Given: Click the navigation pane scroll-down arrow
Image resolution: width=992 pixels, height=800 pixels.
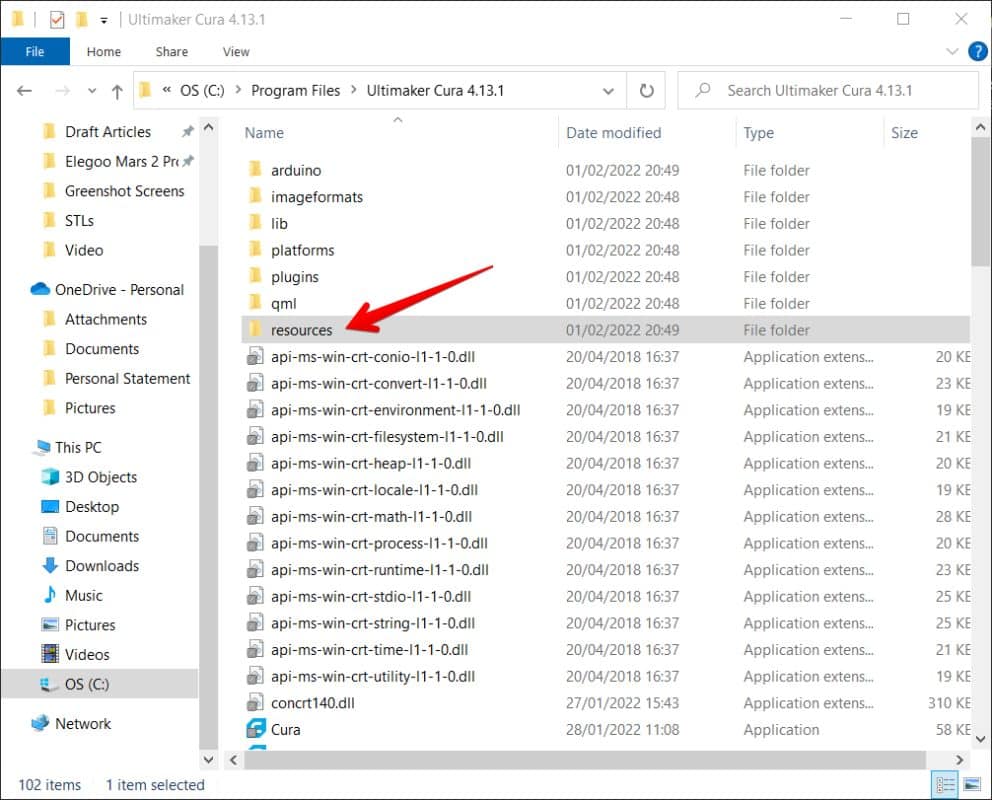Looking at the screenshot, I should coord(208,759).
